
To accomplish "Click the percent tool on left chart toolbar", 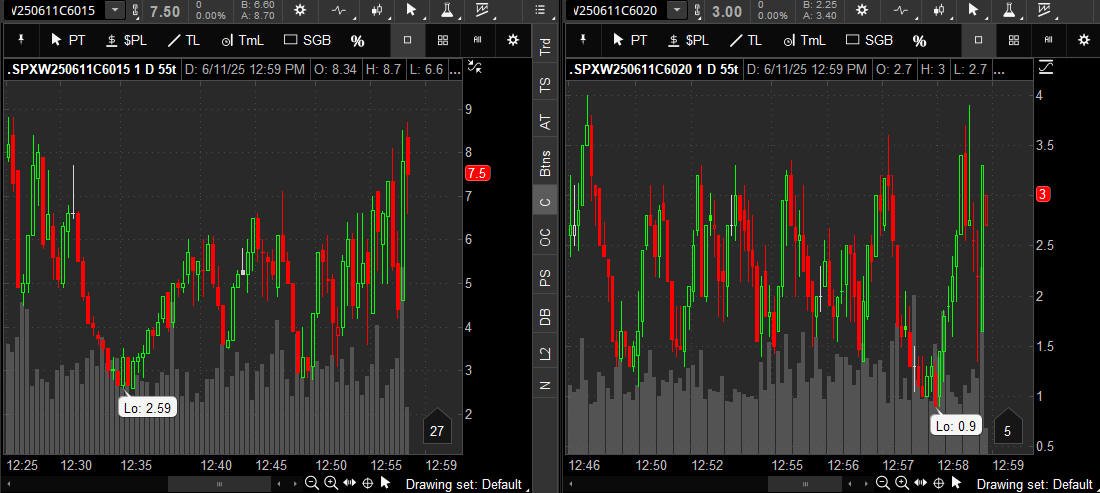I will pyautogui.click(x=357, y=41).
